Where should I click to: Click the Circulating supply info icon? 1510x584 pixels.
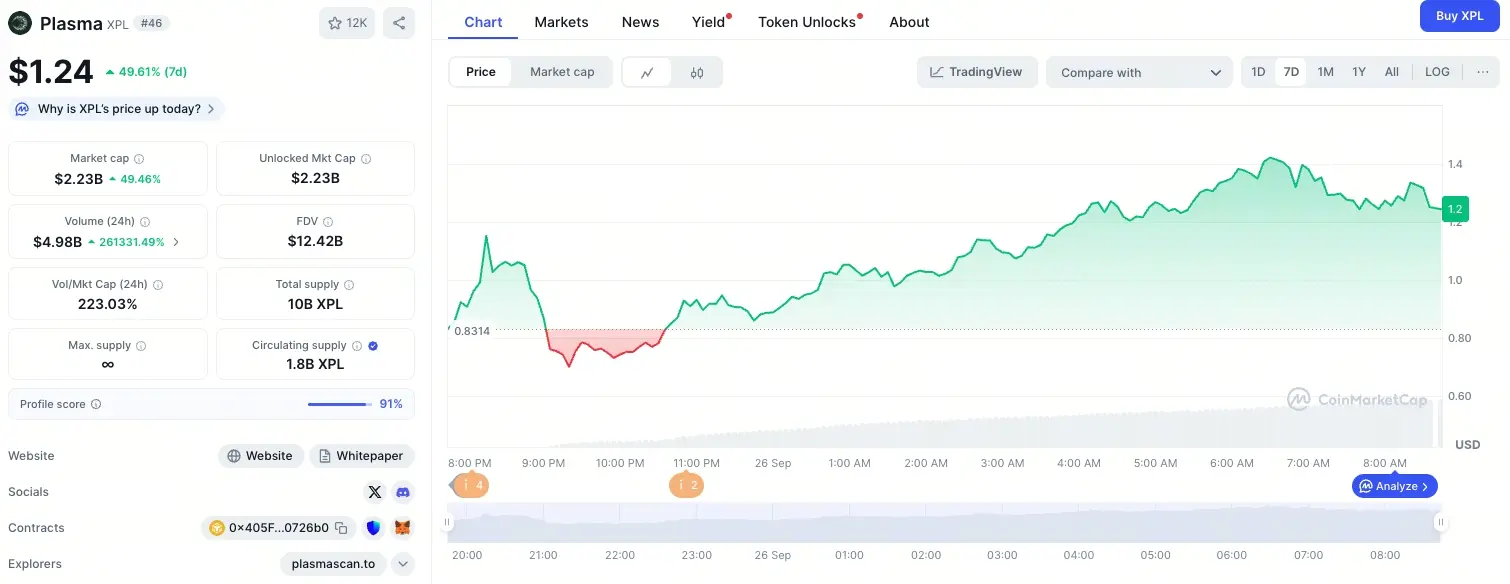click(x=357, y=346)
